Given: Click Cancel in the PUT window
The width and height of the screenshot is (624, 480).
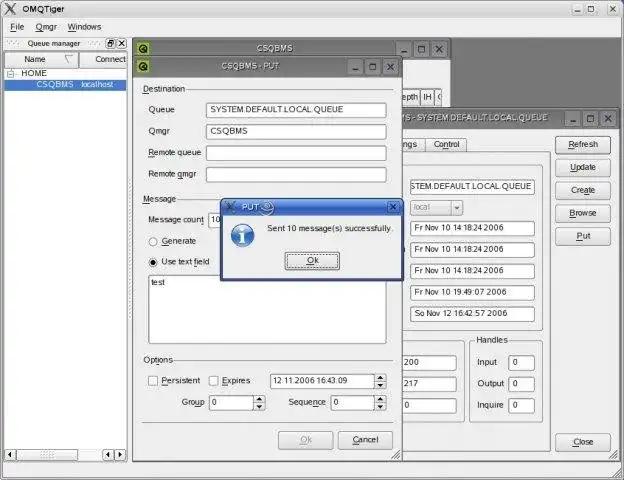Looking at the screenshot, I should click(365, 440).
